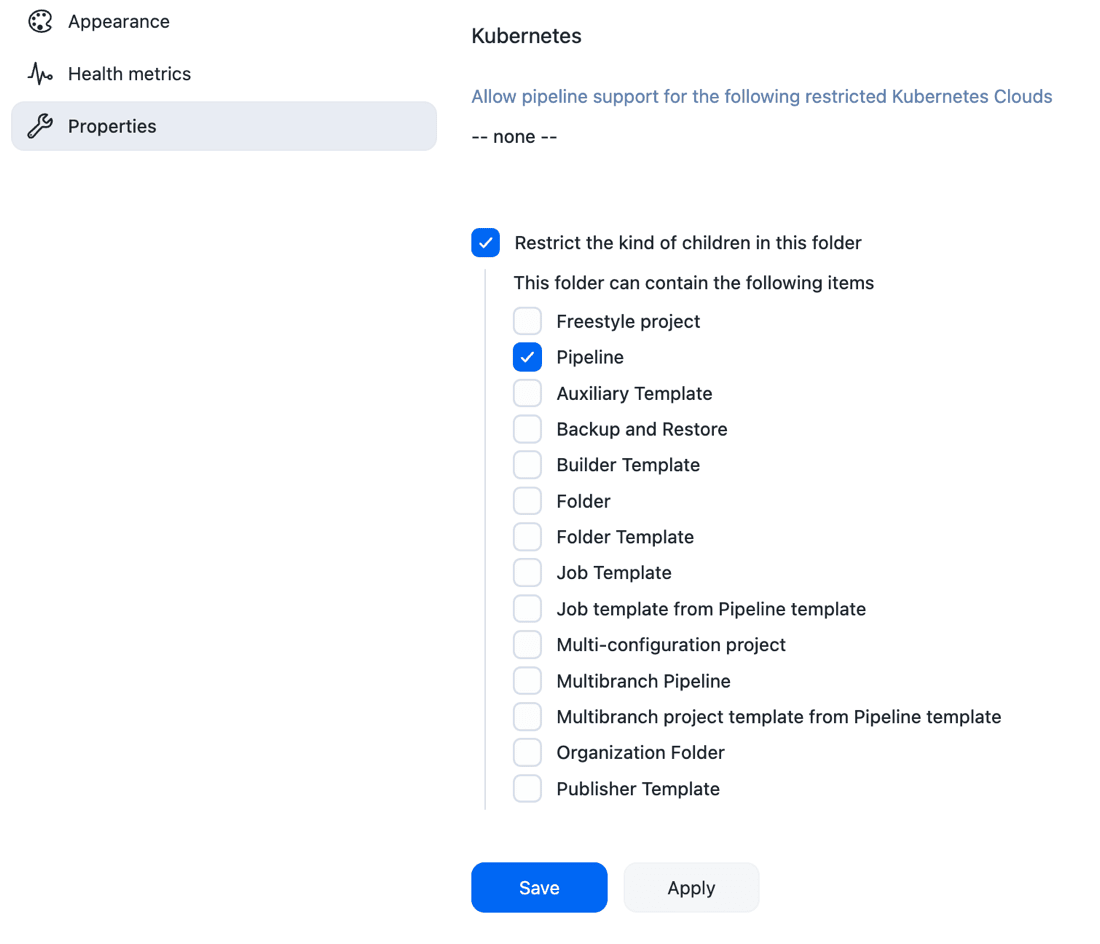
Task: Enable the Freestyle project checkbox
Action: (x=527, y=321)
